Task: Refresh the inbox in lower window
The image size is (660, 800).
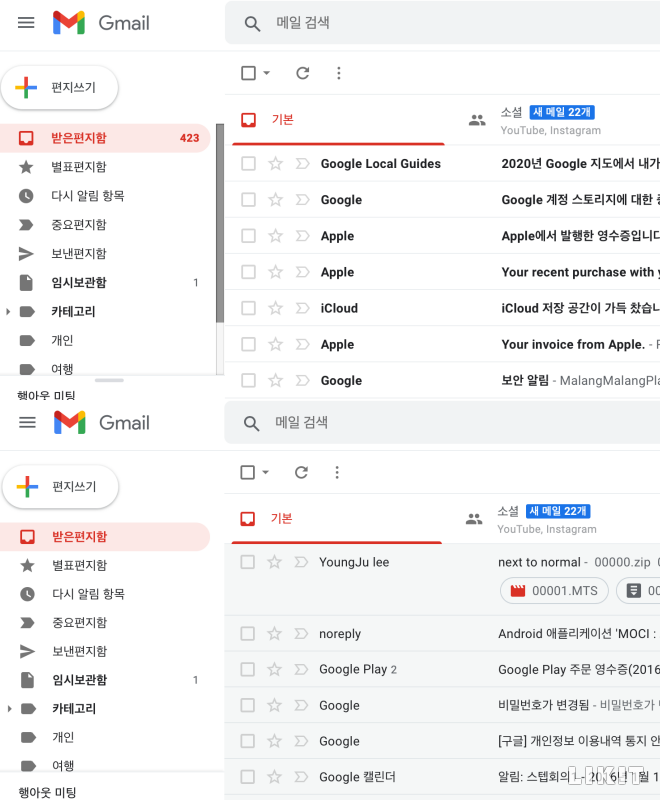Action: (x=301, y=472)
